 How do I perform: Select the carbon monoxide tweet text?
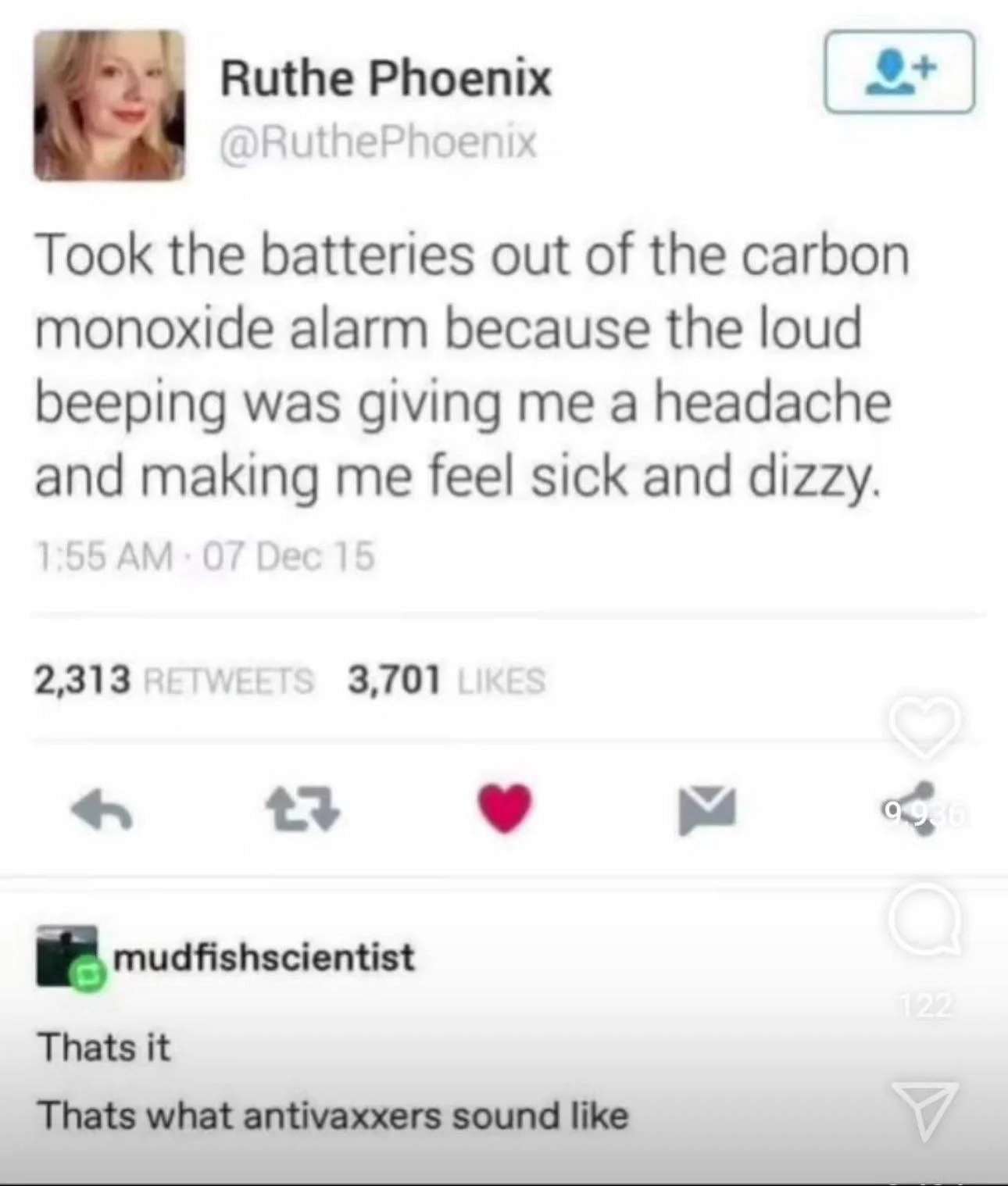(471, 366)
